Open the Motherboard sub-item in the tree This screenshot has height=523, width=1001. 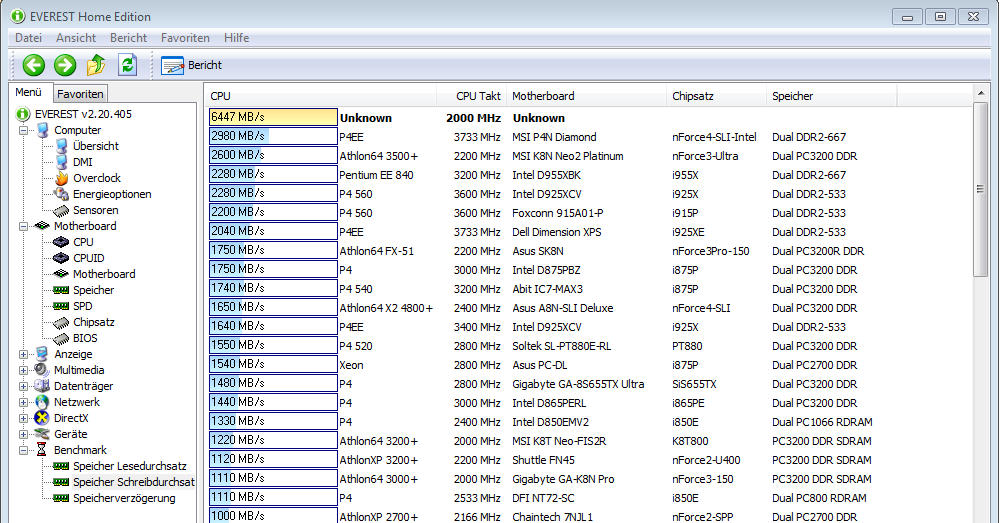pos(104,274)
